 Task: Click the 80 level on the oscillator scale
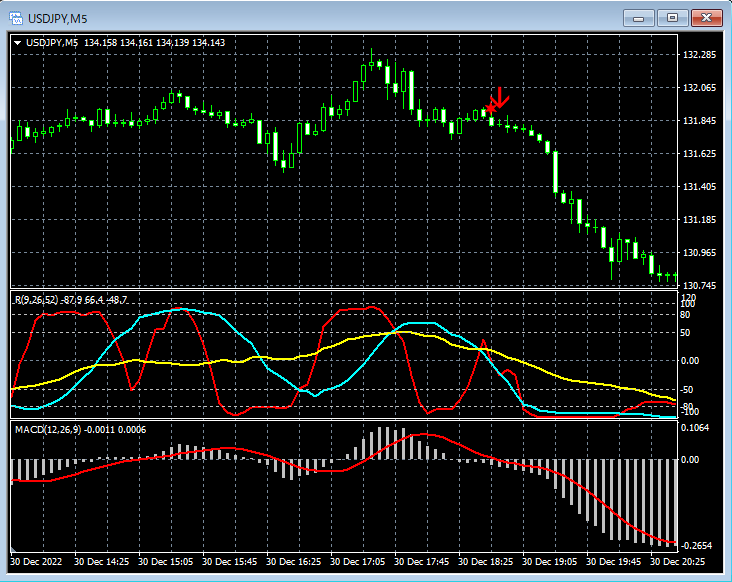[685, 315]
